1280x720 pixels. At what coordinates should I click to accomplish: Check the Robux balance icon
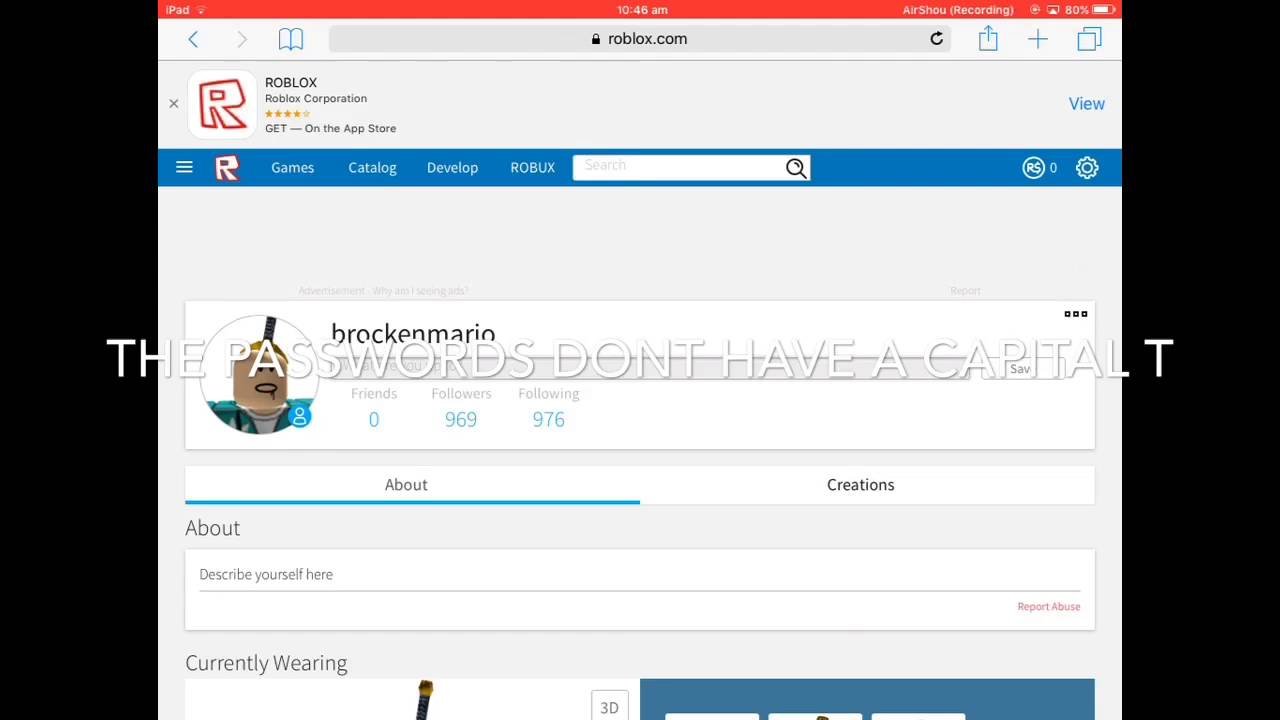pos(1033,168)
